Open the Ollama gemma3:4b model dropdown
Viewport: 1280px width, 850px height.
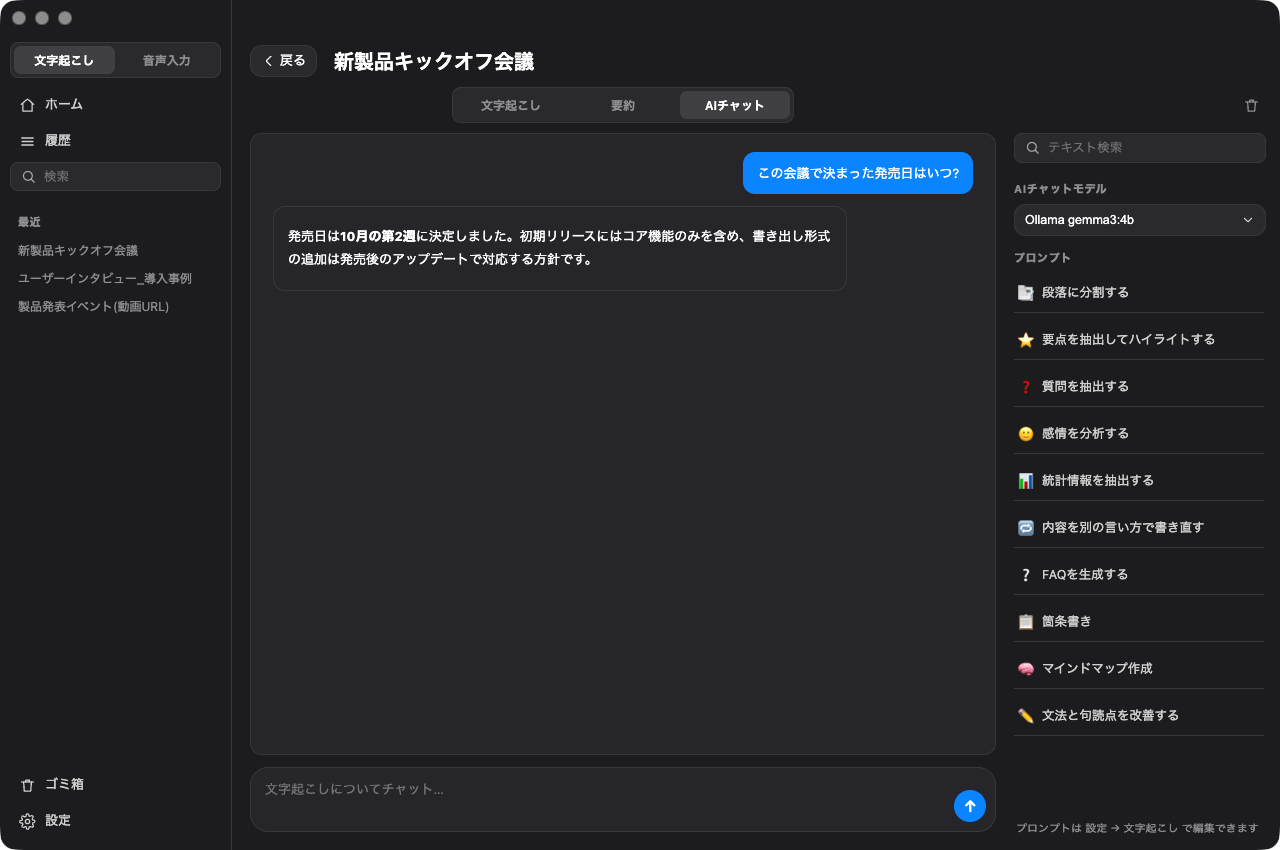tap(1140, 220)
